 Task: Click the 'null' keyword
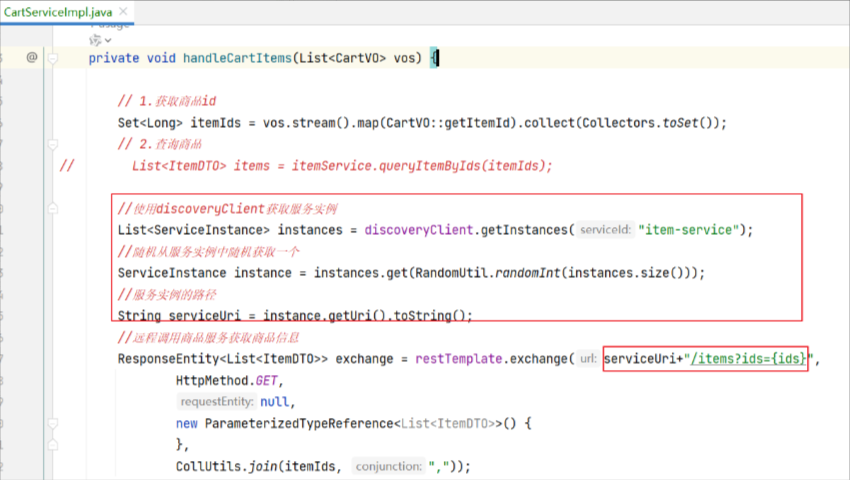coord(274,402)
